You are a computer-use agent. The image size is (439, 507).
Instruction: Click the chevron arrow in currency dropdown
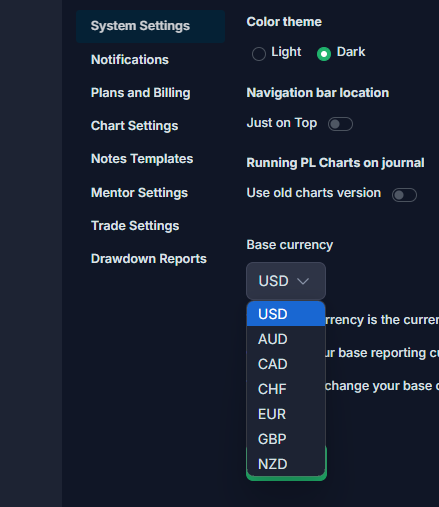[303, 281]
